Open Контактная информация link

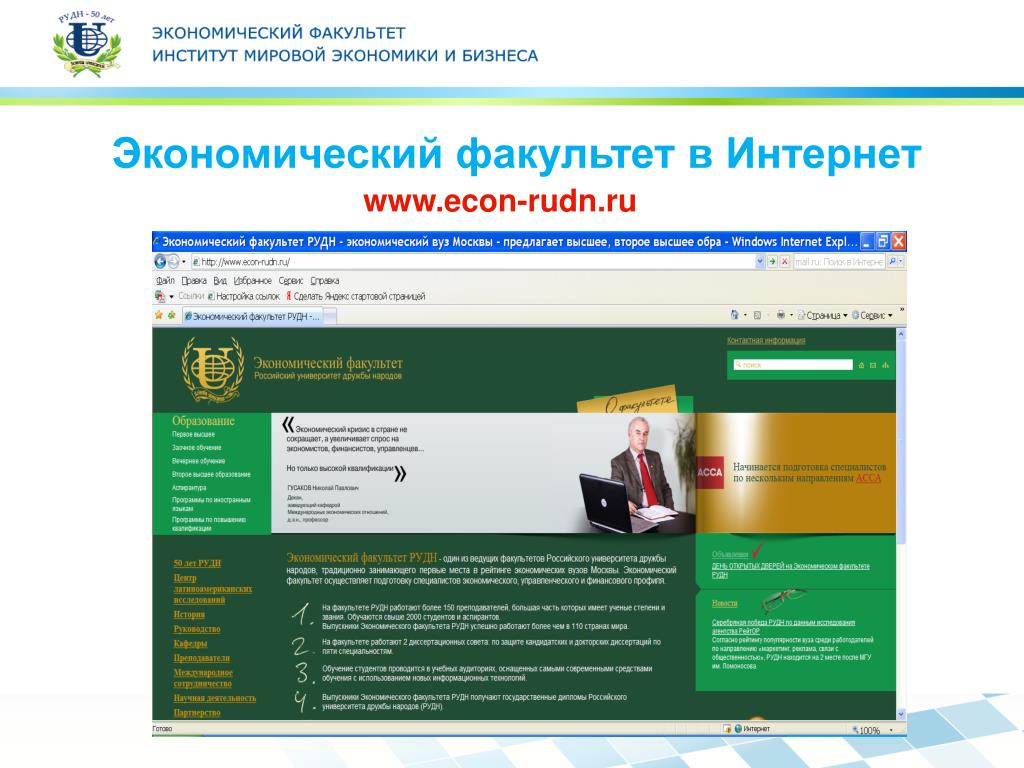pyautogui.click(x=766, y=341)
